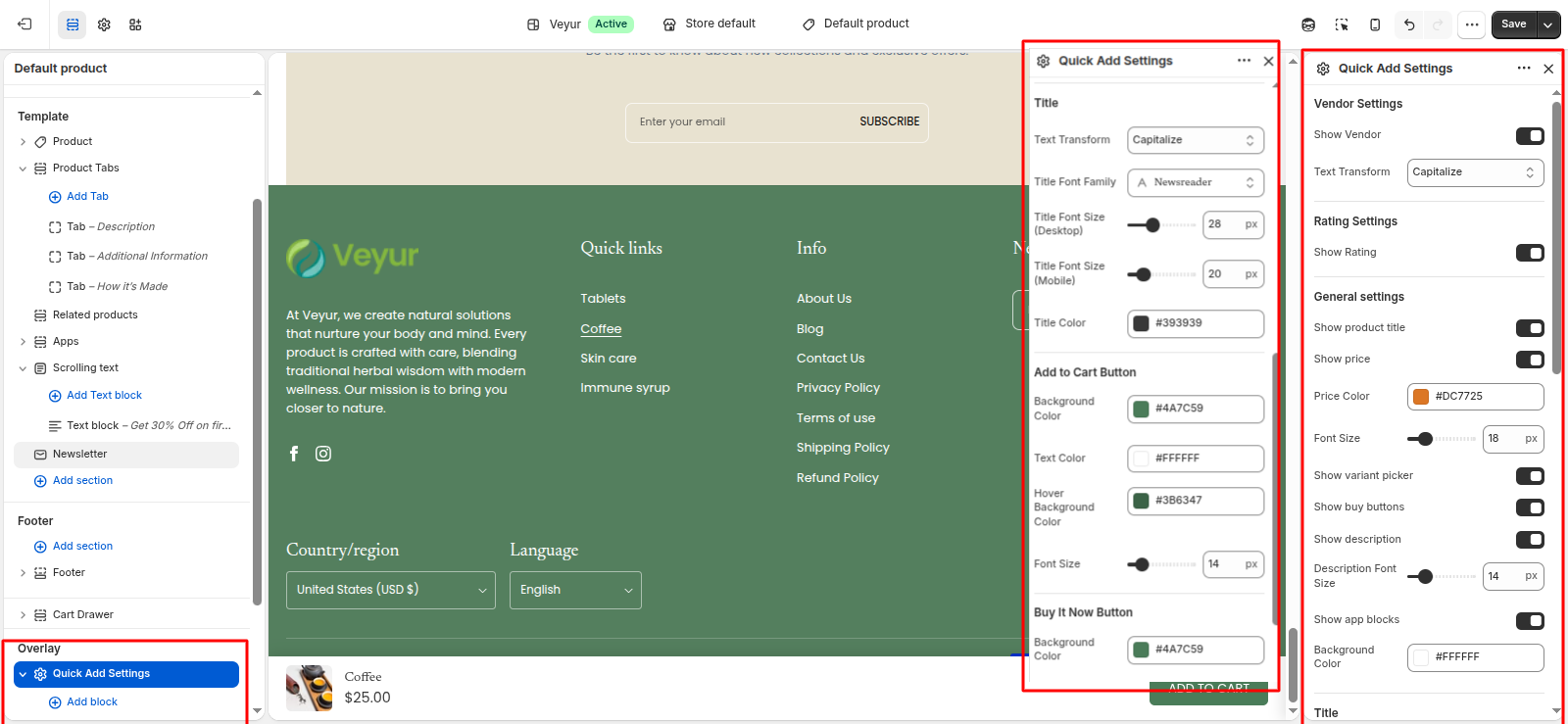Image resolution: width=1568 pixels, height=724 pixels.
Task: Toggle Show variant picker switch
Action: tap(1530, 476)
